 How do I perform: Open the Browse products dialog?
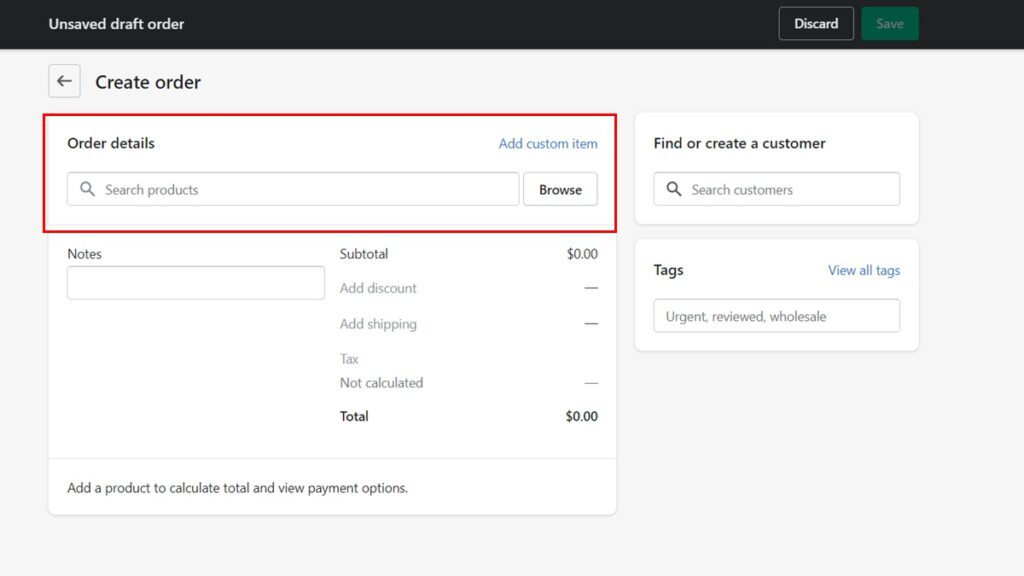pos(560,189)
